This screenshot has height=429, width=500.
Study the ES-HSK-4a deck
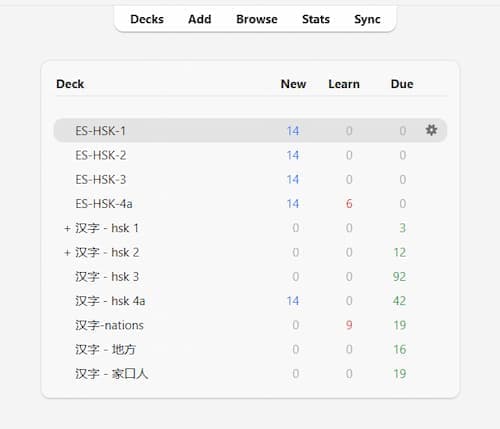click(104, 204)
